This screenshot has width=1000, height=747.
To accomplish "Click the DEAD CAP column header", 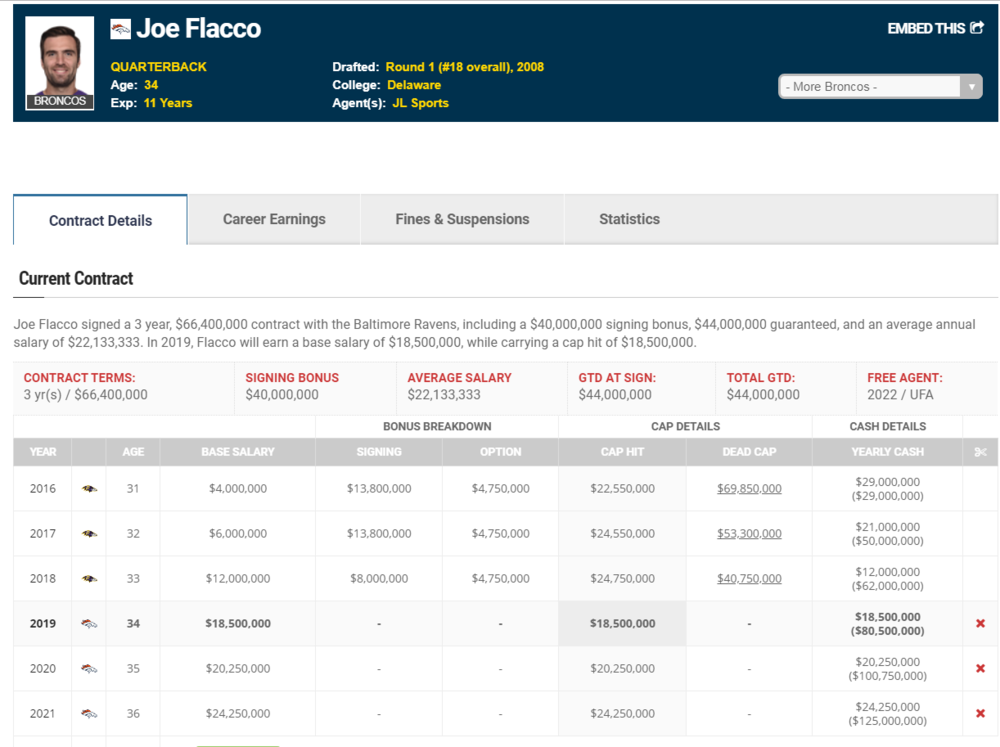I will pyautogui.click(x=749, y=452).
